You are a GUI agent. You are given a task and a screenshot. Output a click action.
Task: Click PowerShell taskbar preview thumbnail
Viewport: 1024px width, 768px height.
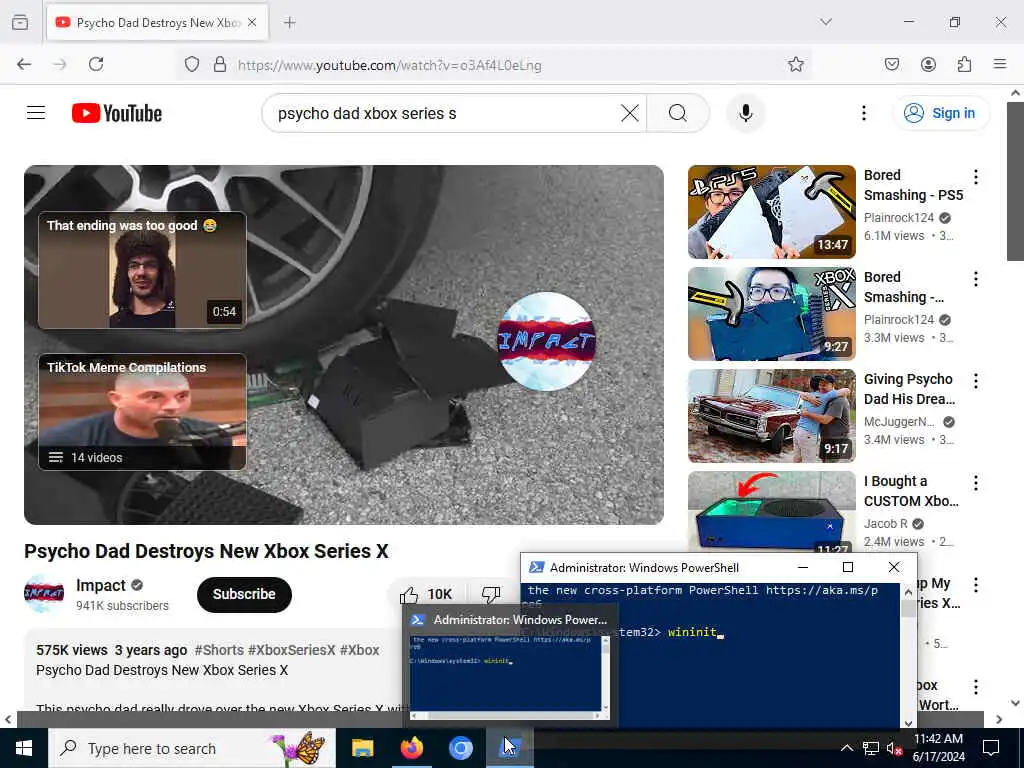tap(509, 677)
